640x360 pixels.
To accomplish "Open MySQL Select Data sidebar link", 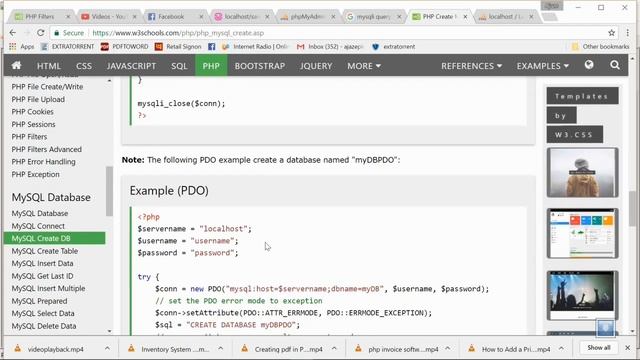I will (x=43, y=313).
